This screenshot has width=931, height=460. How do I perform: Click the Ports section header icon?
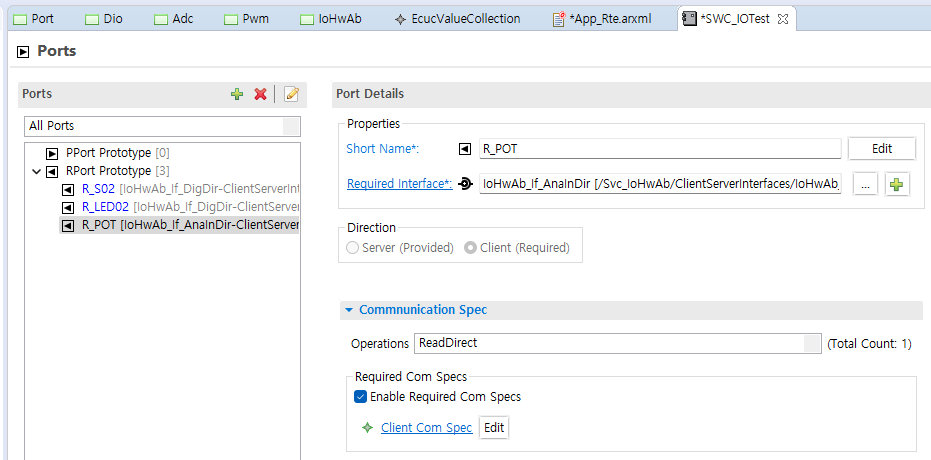click(x=23, y=51)
